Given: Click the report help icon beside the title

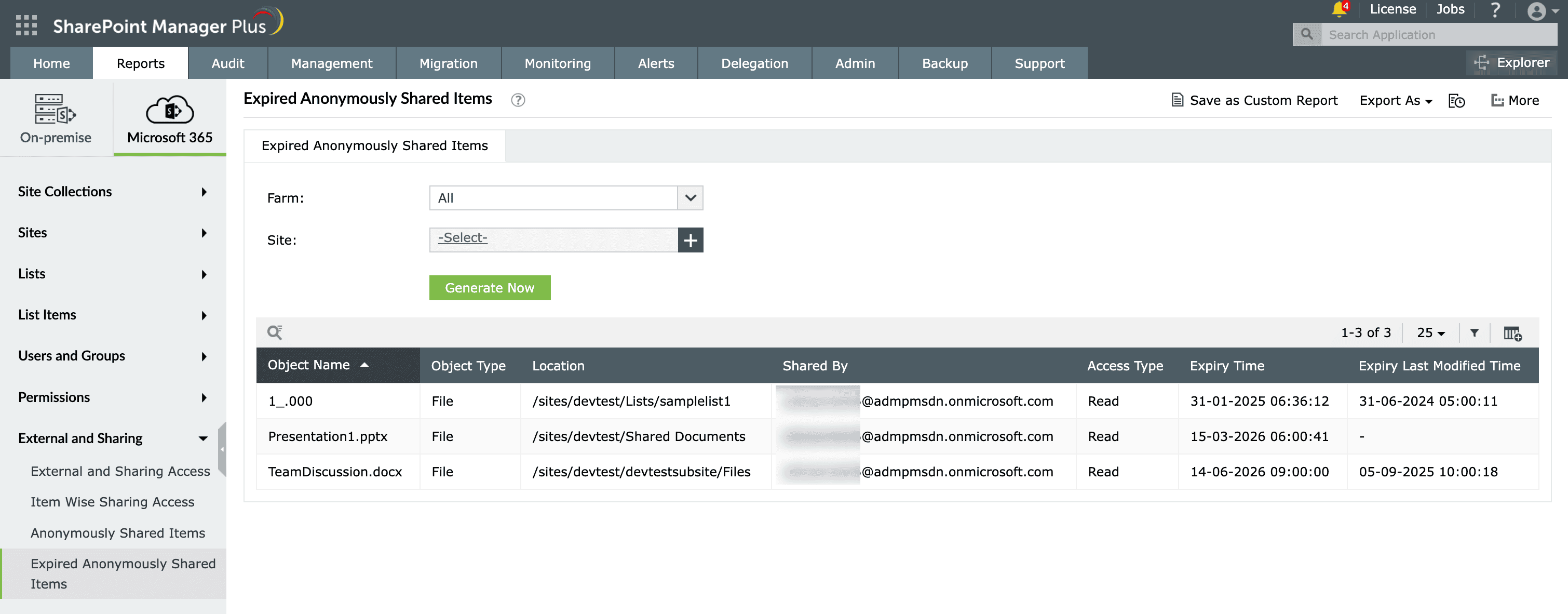Looking at the screenshot, I should coord(518,100).
